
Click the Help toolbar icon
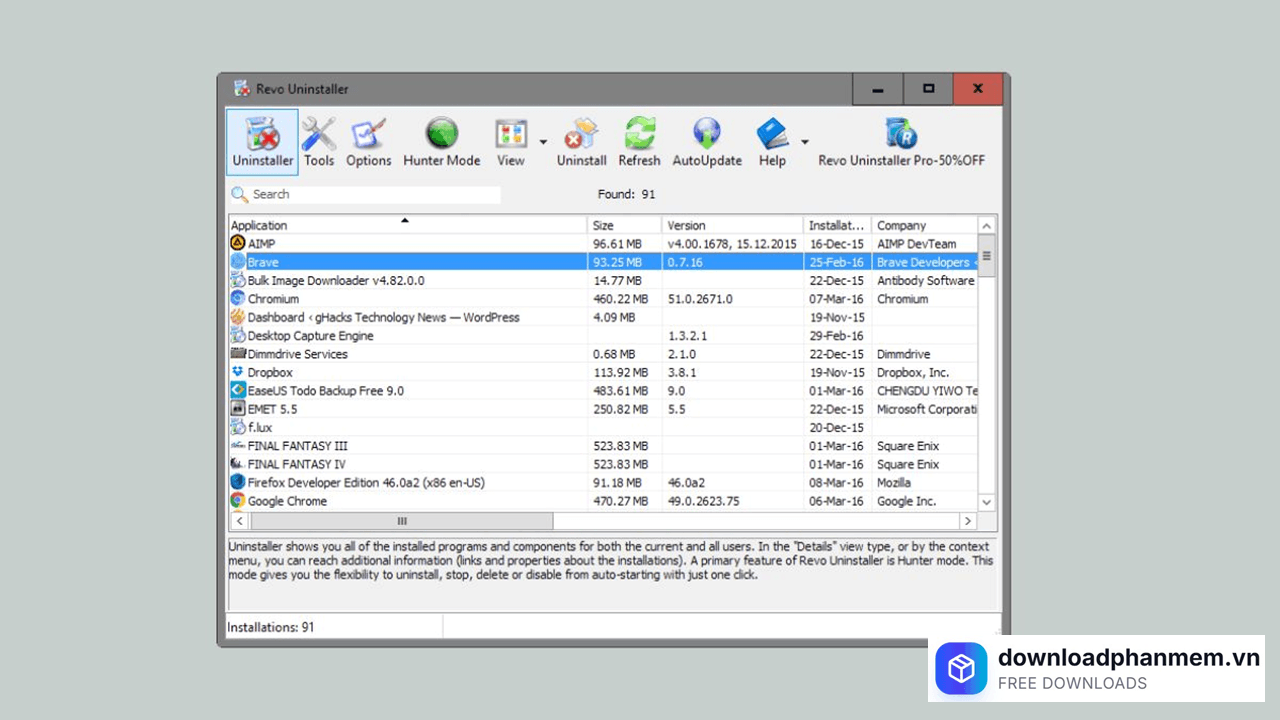tap(772, 142)
